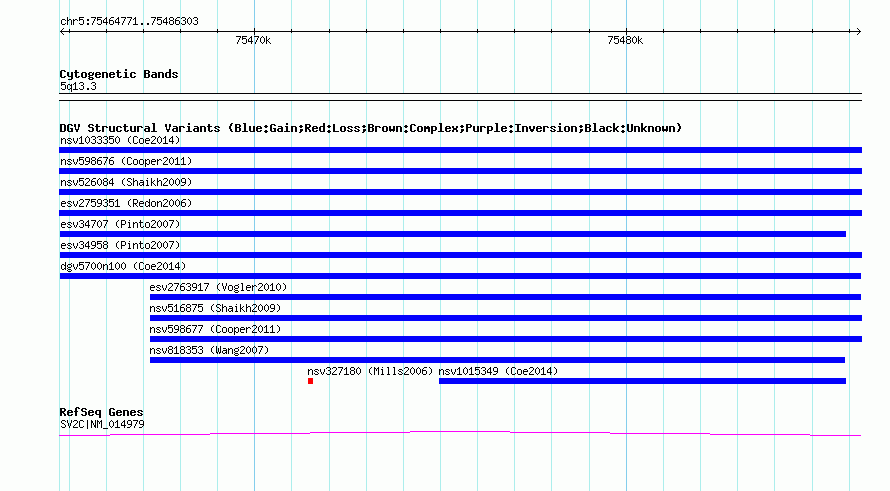
Task: Click the right arrow of the ruler
Action: click(858, 32)
